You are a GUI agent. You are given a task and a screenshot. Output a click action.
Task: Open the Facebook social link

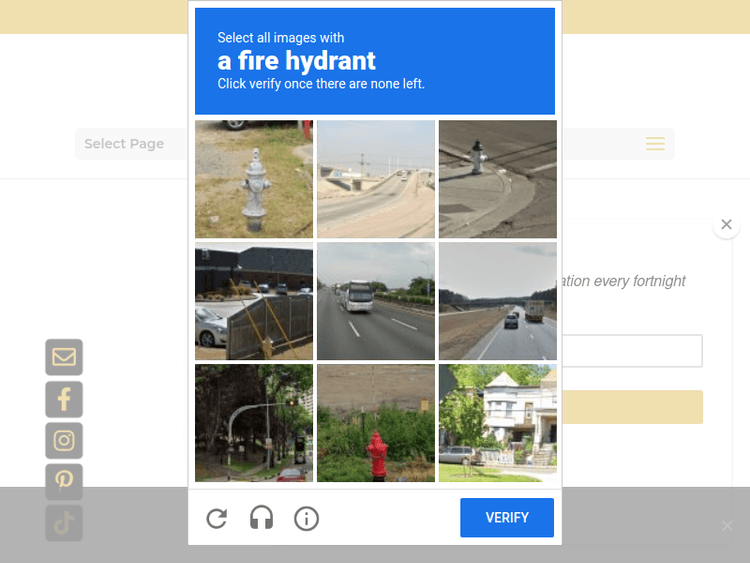64,399
